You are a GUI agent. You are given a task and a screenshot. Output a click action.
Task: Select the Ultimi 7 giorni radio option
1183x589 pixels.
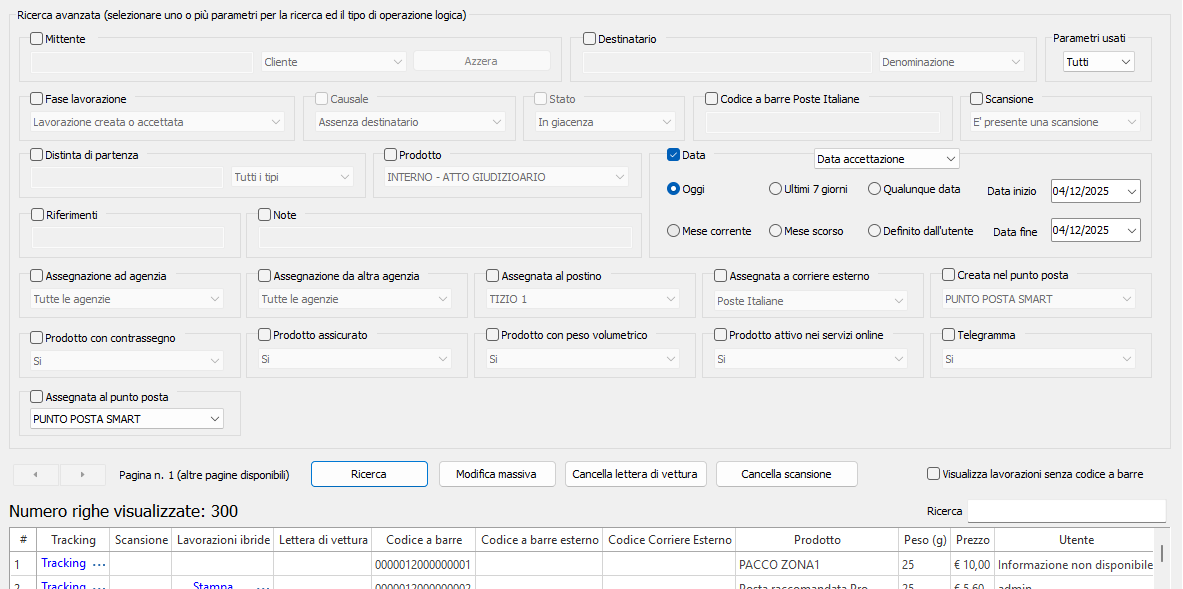tap(775, 189)
